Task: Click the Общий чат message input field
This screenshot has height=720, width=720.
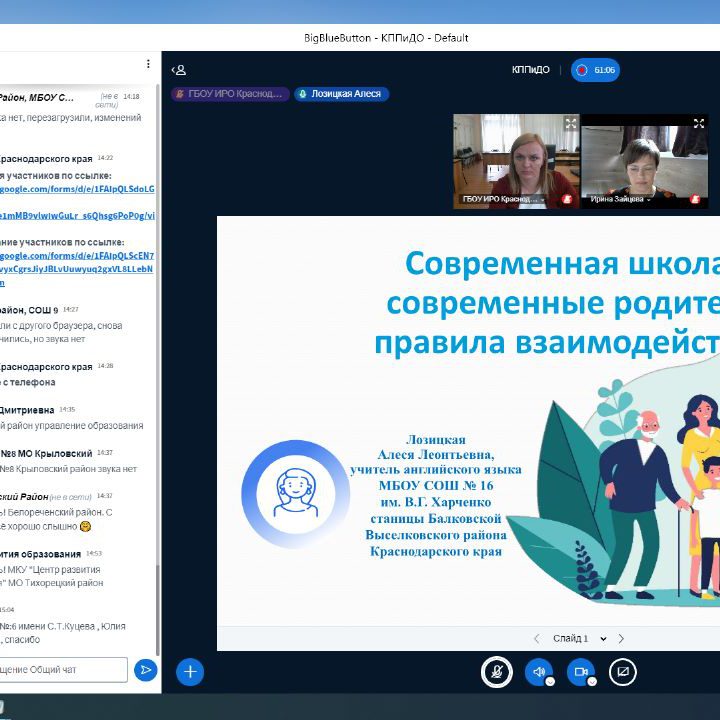Action: (x=64, y=670)
